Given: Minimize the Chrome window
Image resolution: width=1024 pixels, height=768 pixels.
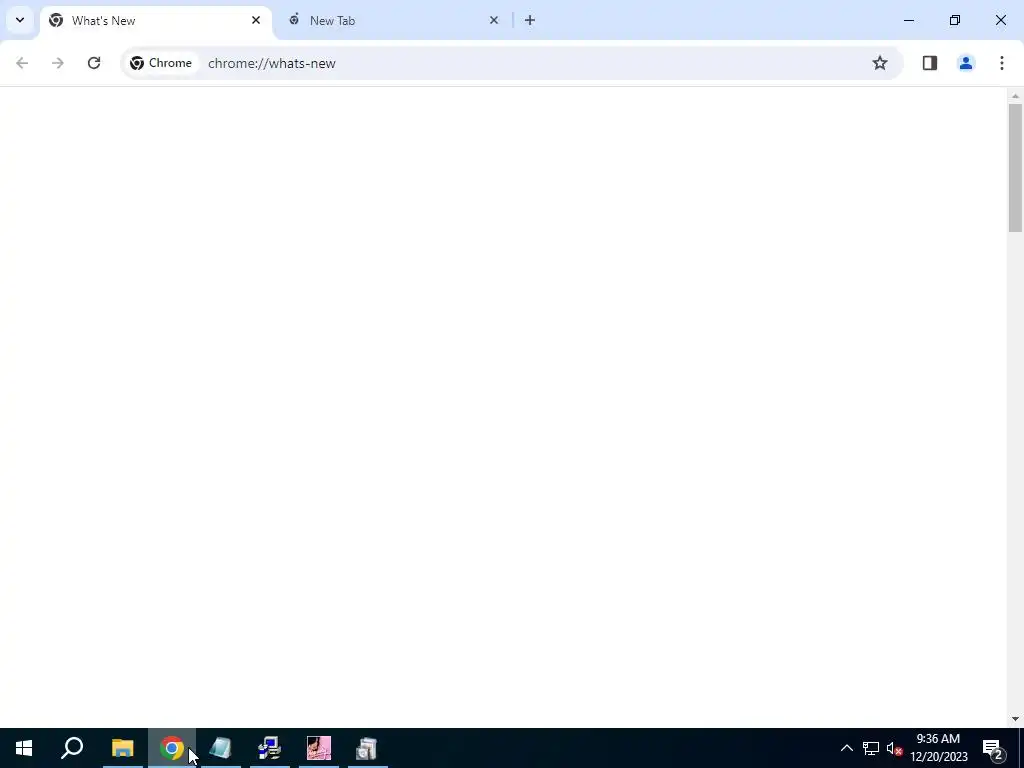Looking at the screenshot, I should (x=908, y=20).
